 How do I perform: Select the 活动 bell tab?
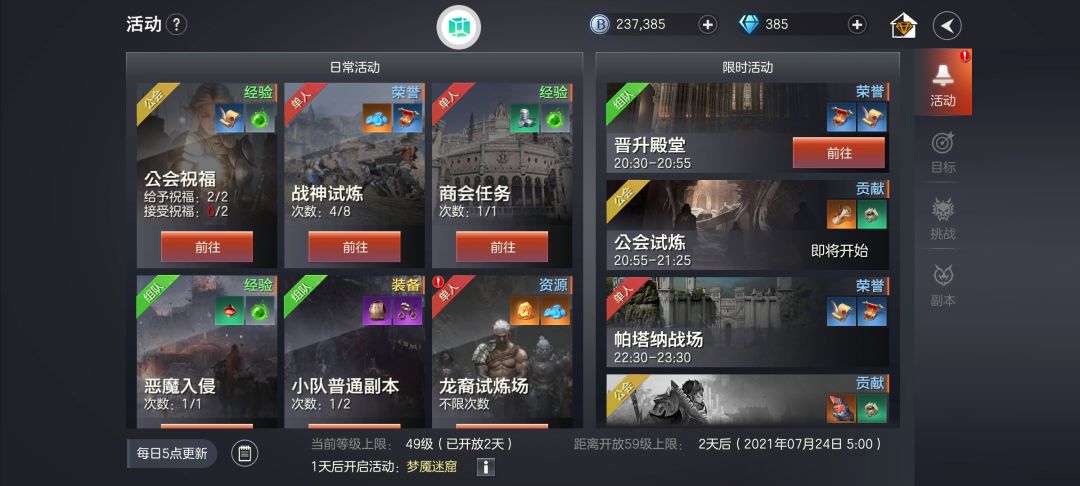[x=943, y=83]
